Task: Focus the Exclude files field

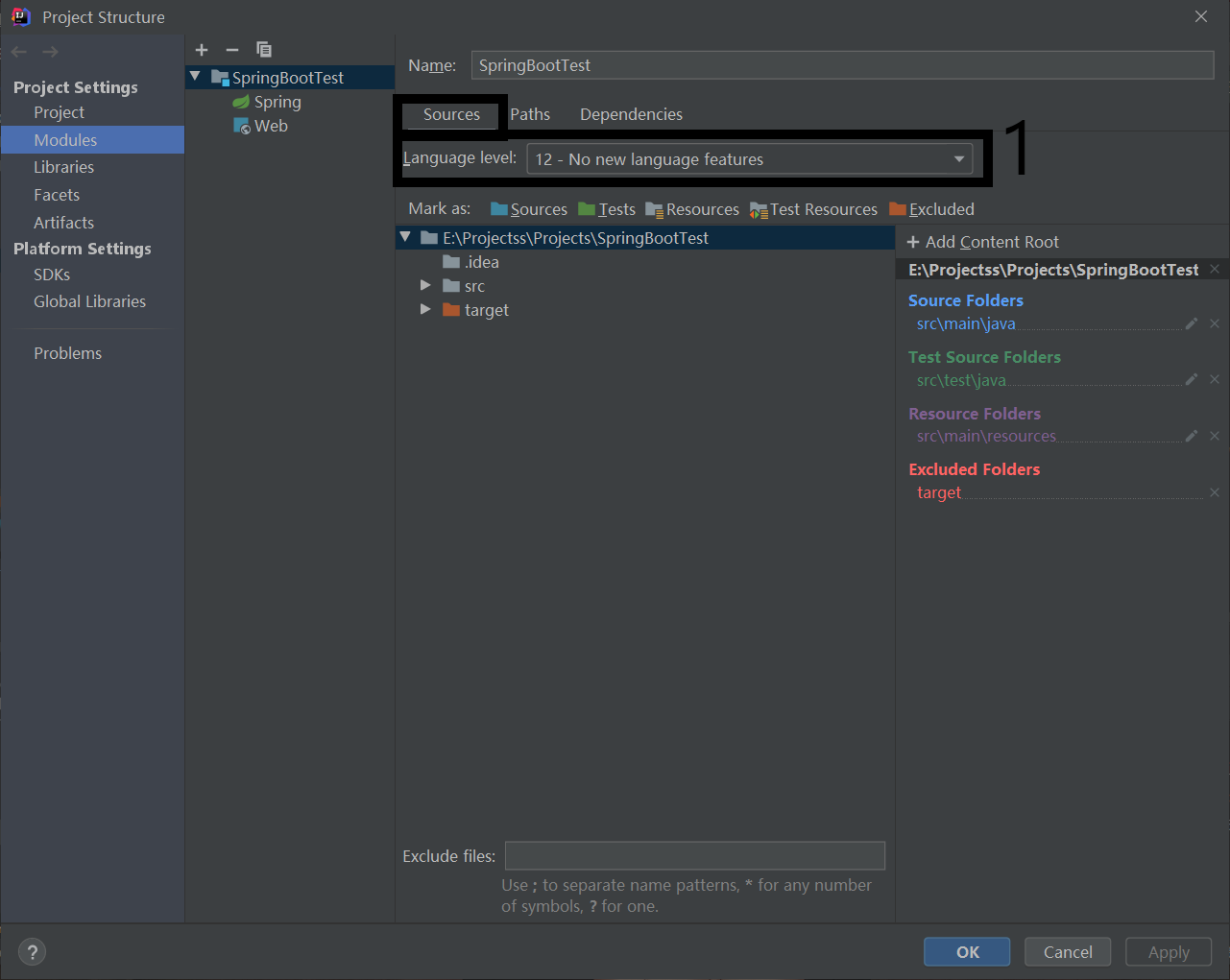Action: (695, 856)
